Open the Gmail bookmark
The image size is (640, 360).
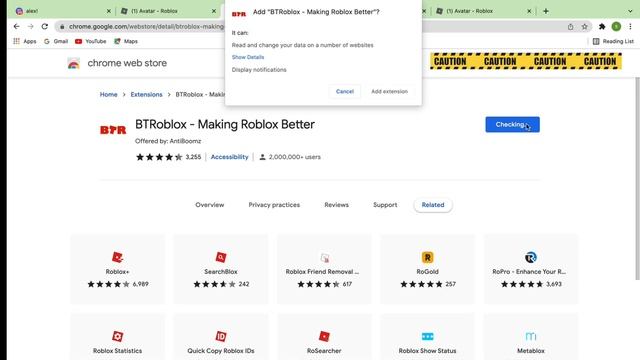coord(56,41)
